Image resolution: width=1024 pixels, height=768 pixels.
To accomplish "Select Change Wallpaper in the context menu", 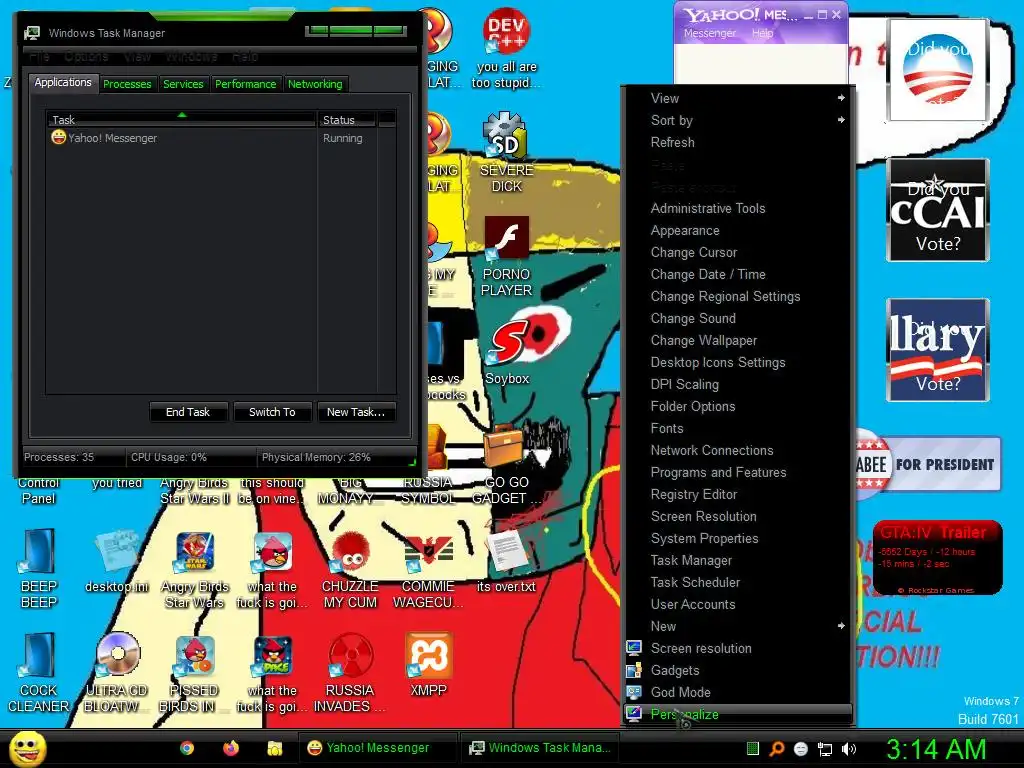I will click(x=738, y=340).
